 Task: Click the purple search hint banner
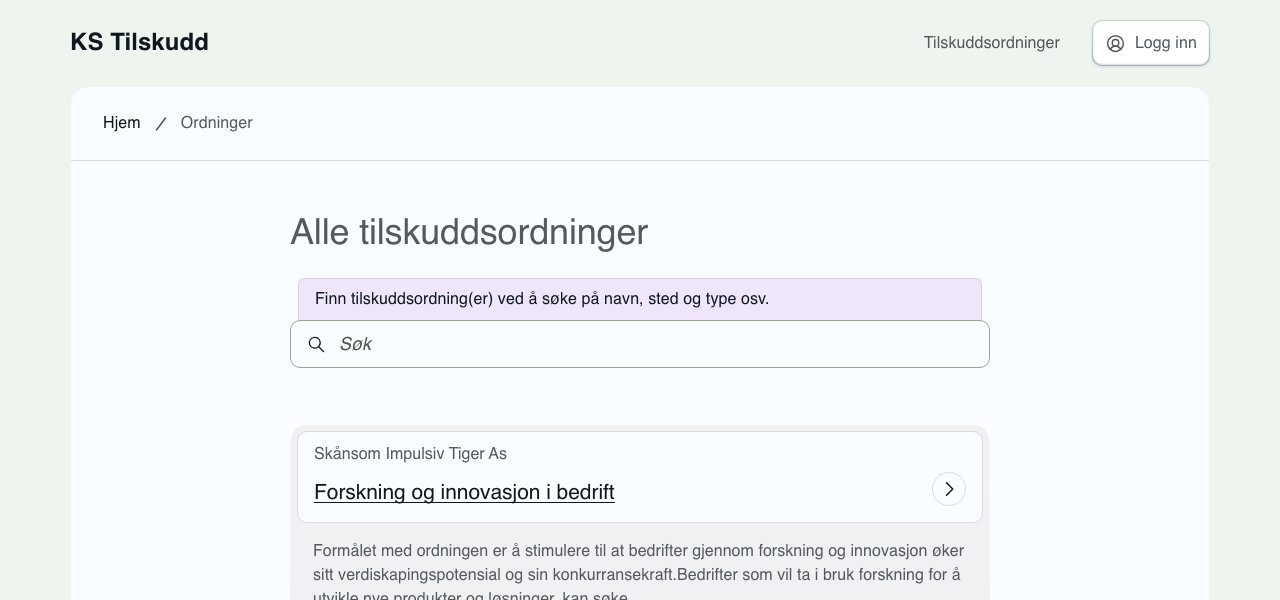[640, 299]
